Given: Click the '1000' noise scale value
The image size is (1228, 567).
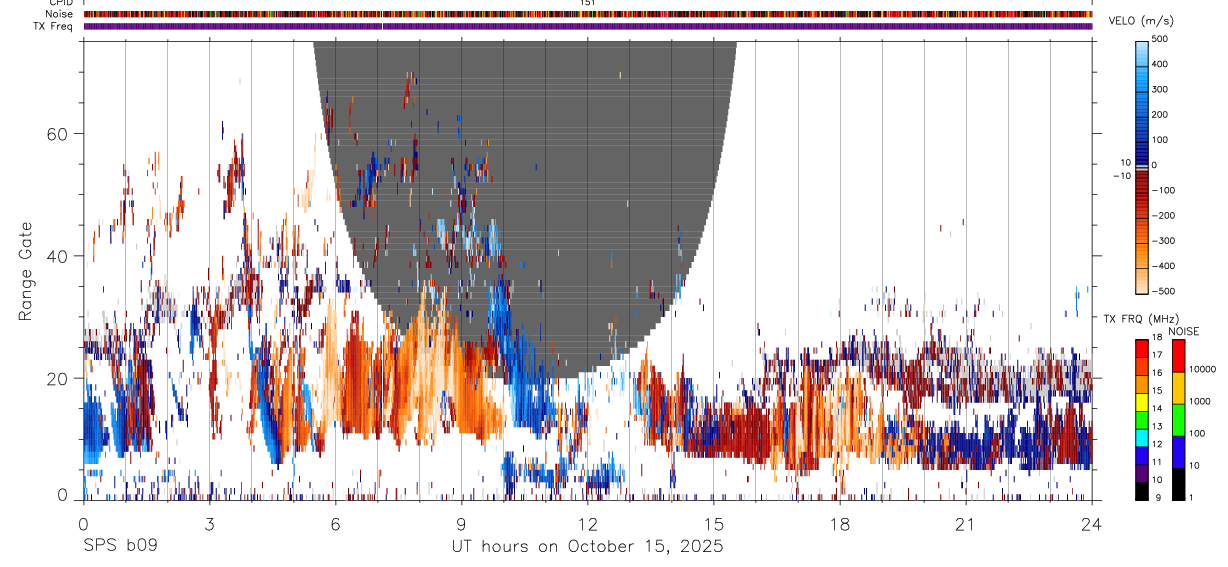Looking at the screenshot, I should point(1198,401).
